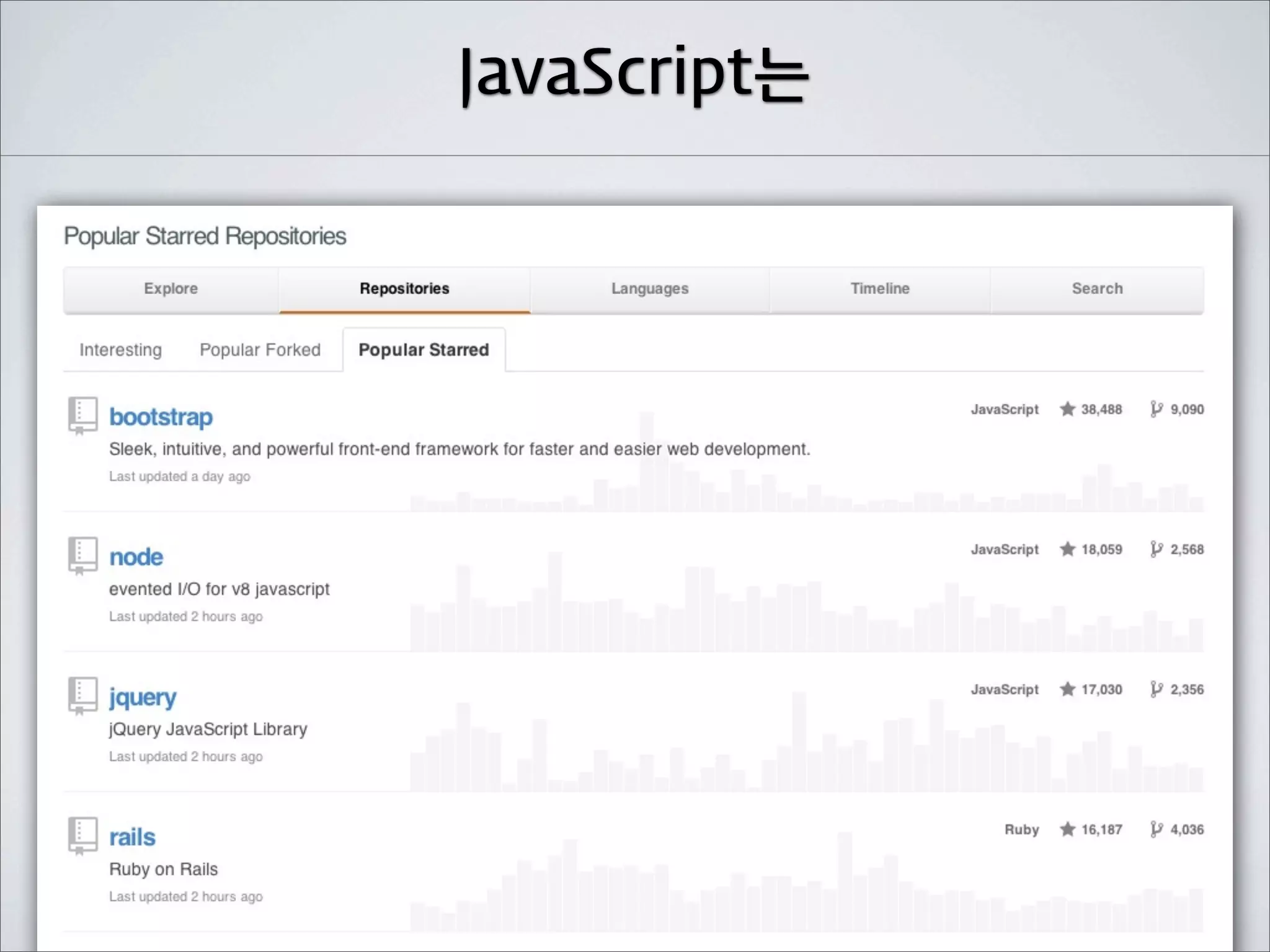Click the fork icon beside 9,090
Image resolution: width=1270 pixels, height=952 pixels.
pos(1156,409)
